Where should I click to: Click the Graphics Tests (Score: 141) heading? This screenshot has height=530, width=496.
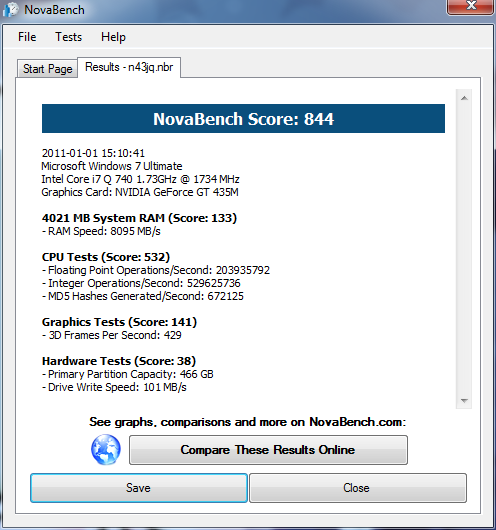coord(119,322)
